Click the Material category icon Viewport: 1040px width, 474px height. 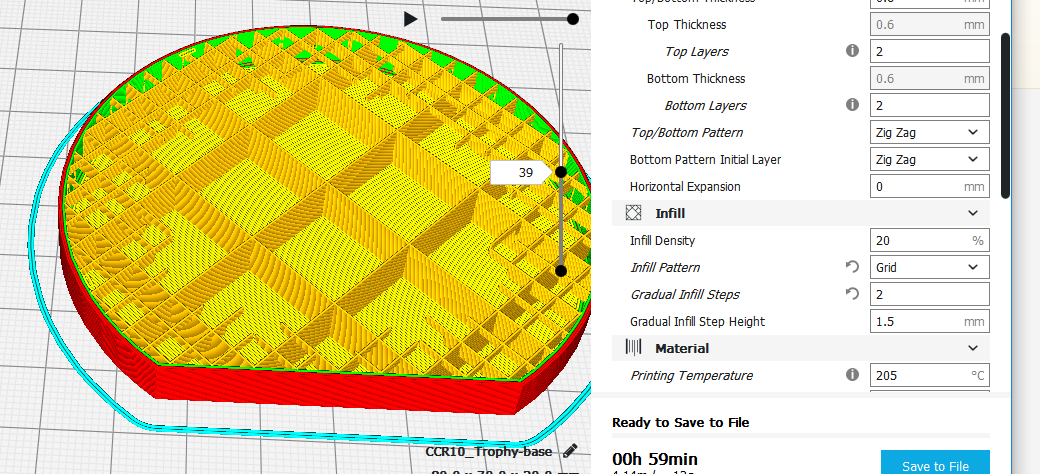click(x=633, y=348)
